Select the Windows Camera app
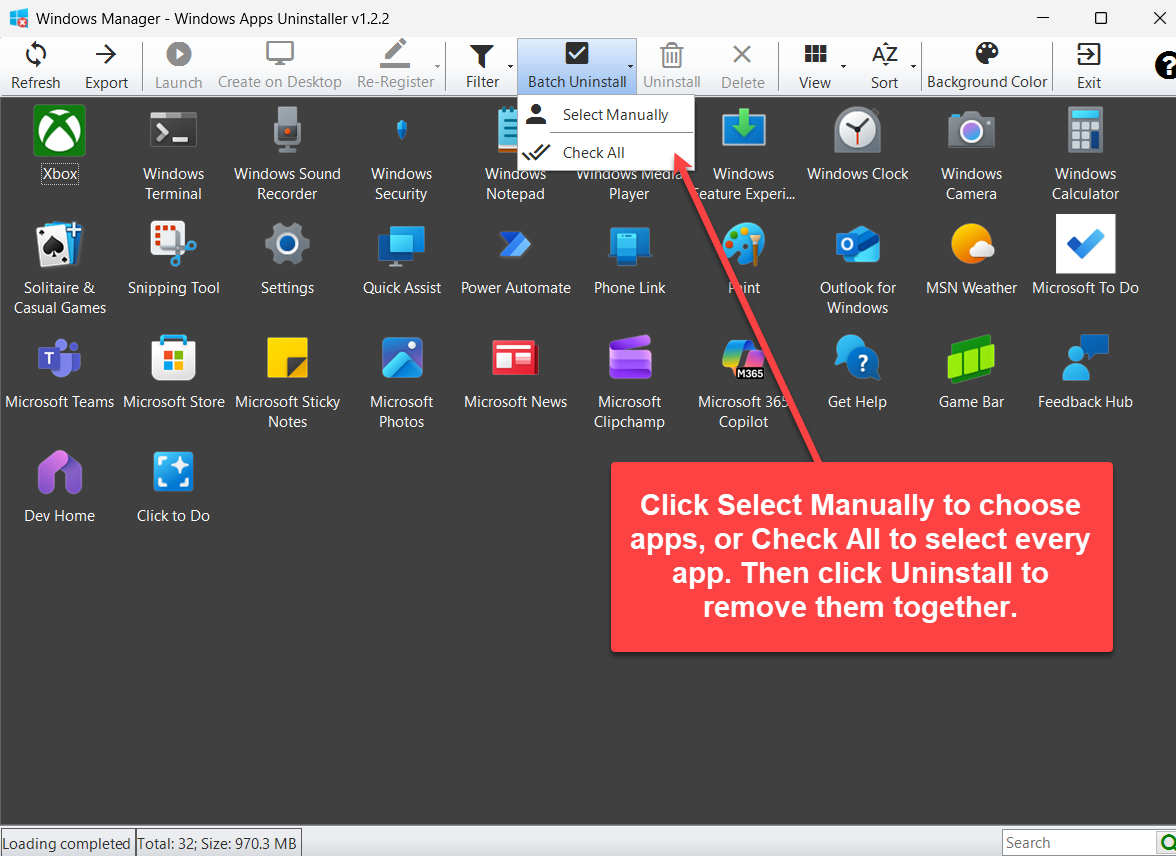Image resolution: width=1176 pixels, height=856 pixels. [971, 155]
